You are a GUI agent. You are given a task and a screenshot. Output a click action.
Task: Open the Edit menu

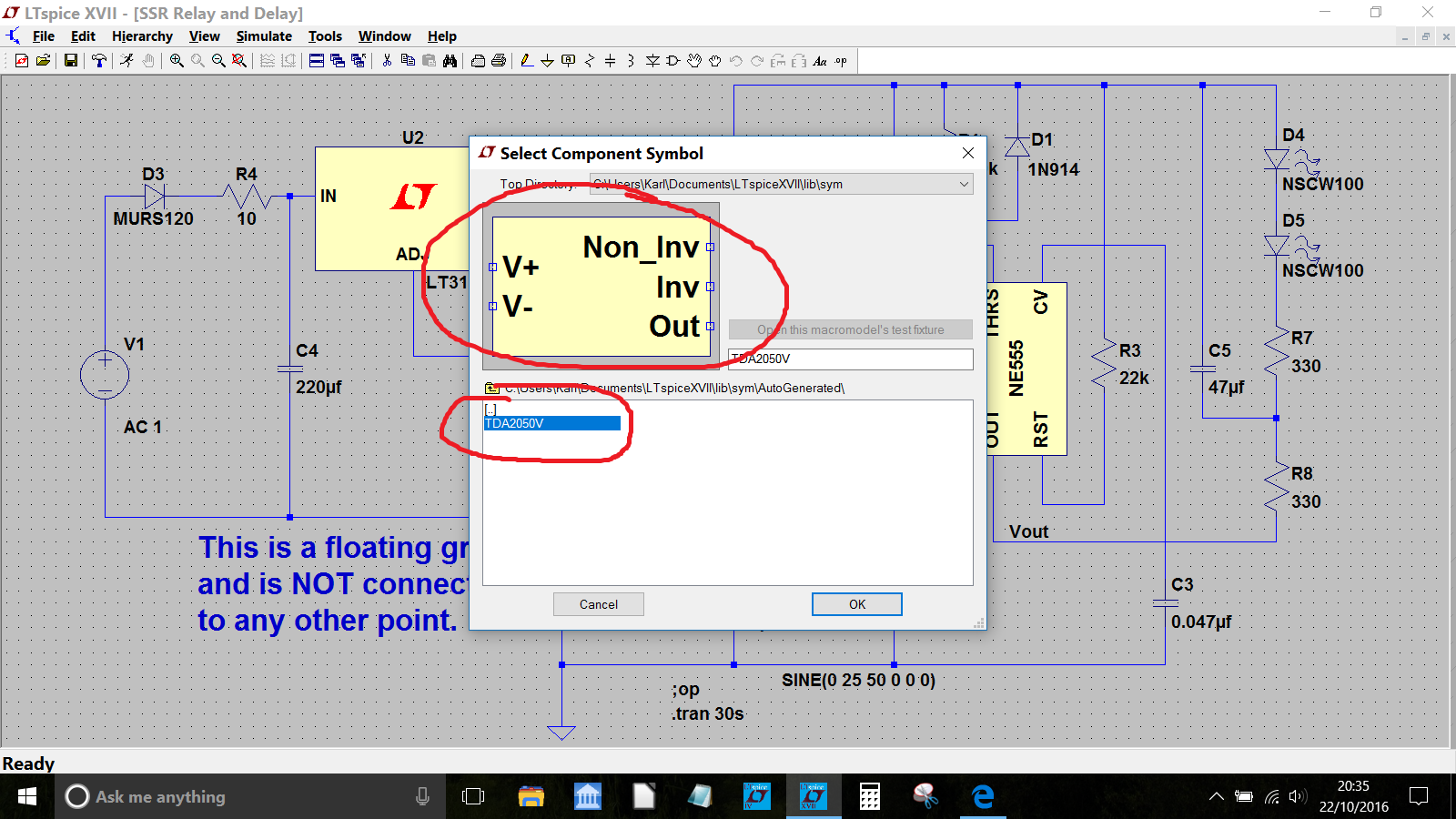pyautogui.click(x=83, y=36)
